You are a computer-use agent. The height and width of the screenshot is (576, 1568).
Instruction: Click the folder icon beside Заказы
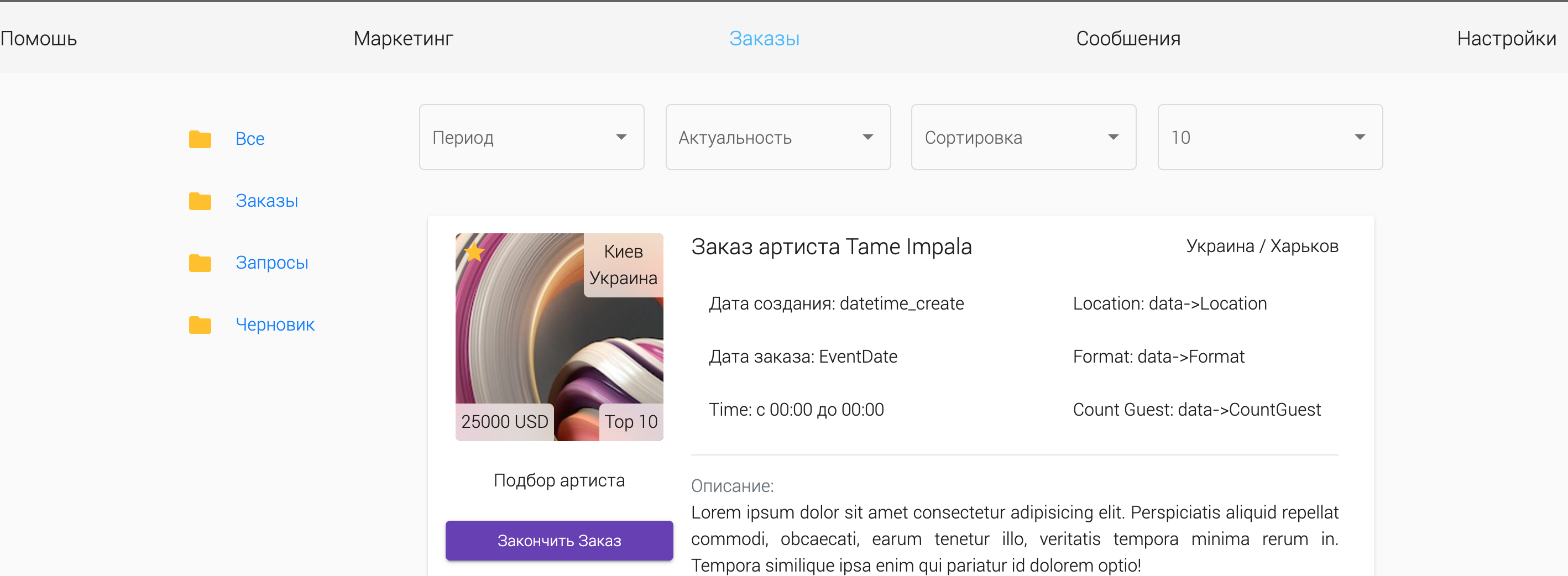[199, 201]
